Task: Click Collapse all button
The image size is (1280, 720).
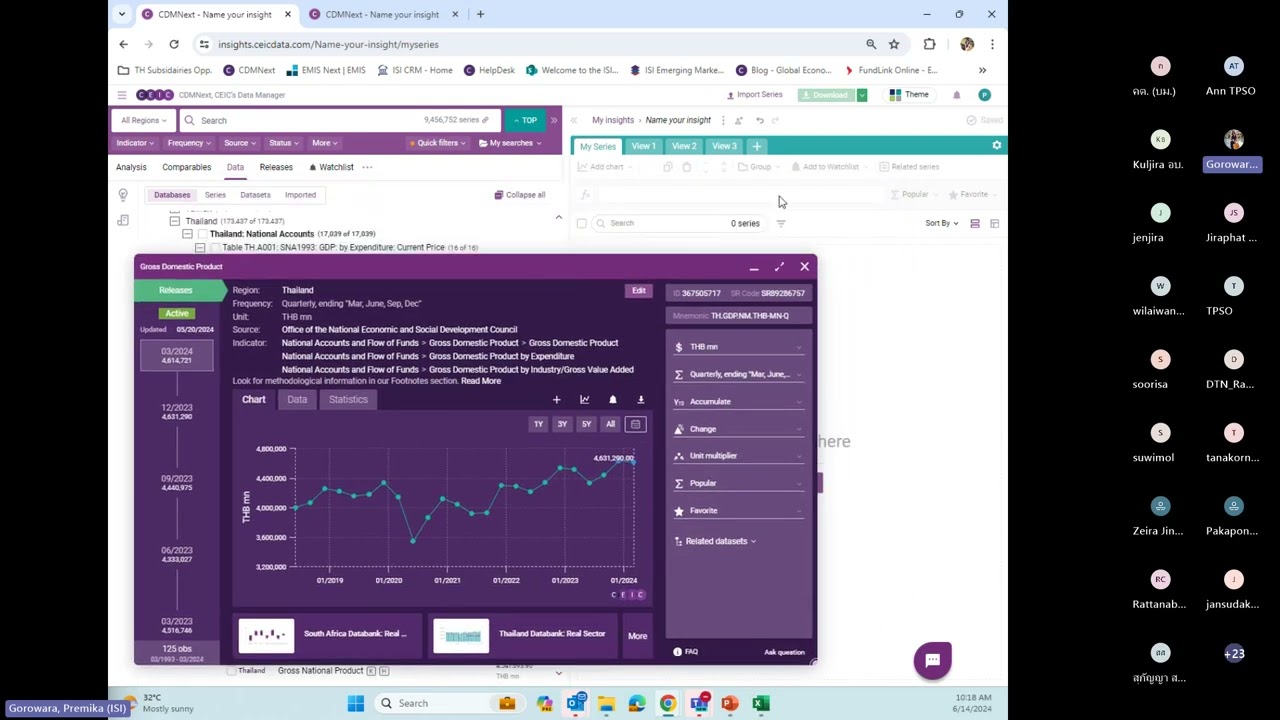Action: click(x=520, y=195)
